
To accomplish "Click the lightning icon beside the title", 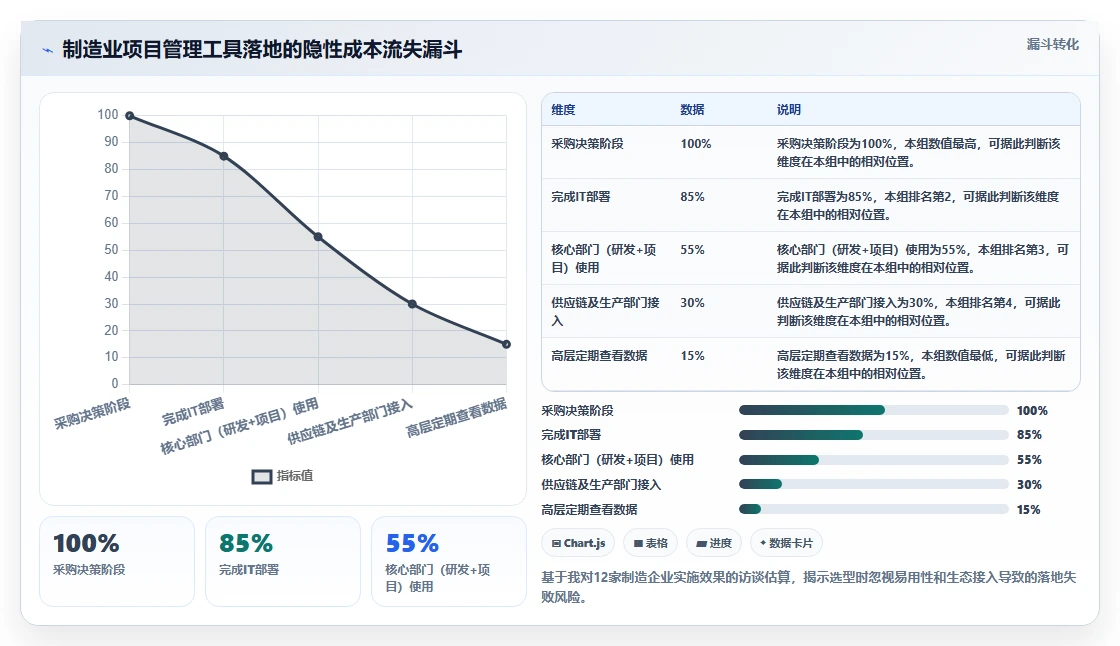I will [x=48, y=50].
